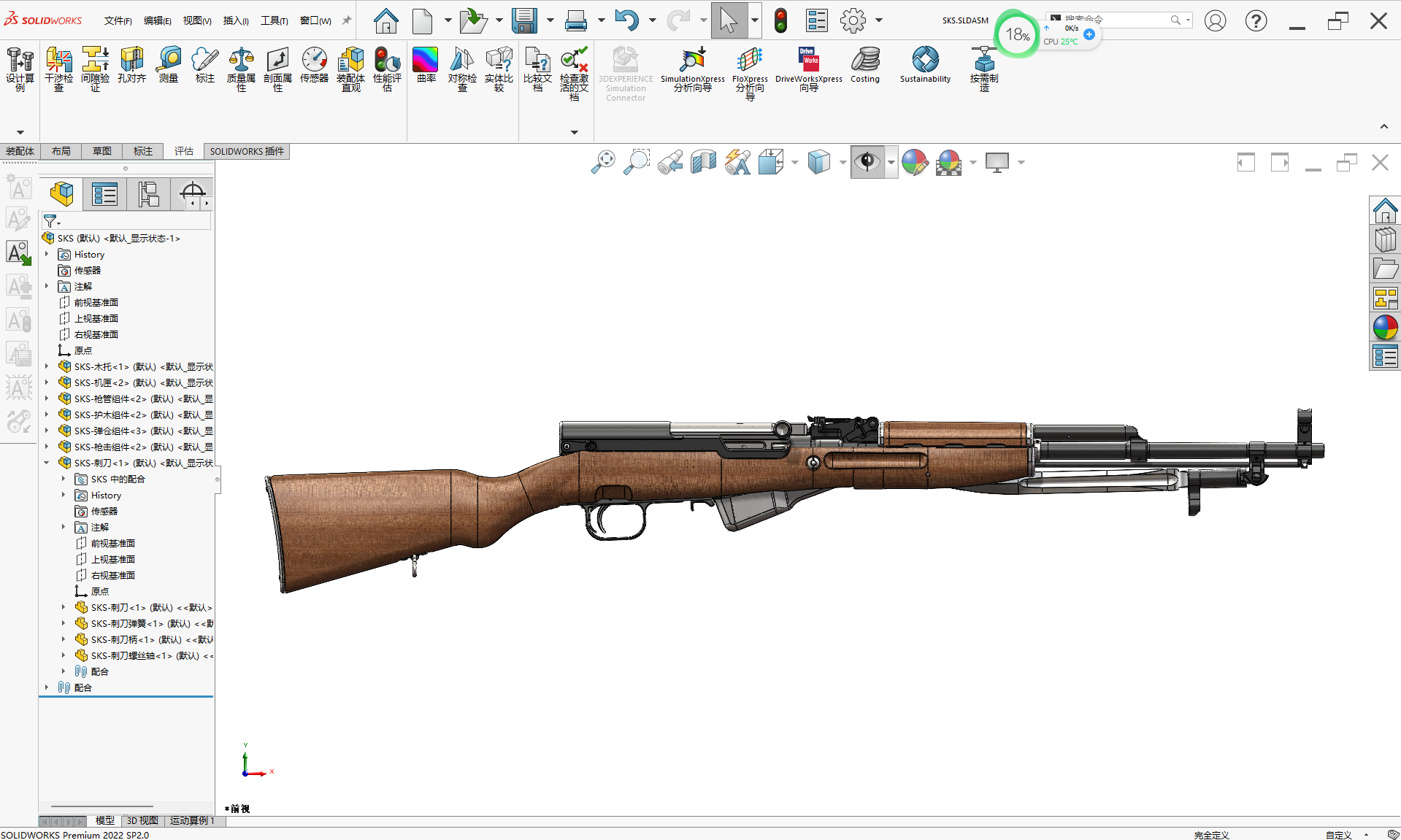The image size is (1401, 840).
Task: Launch DriveWorksXpress wizard
Action: pos(808,69)
